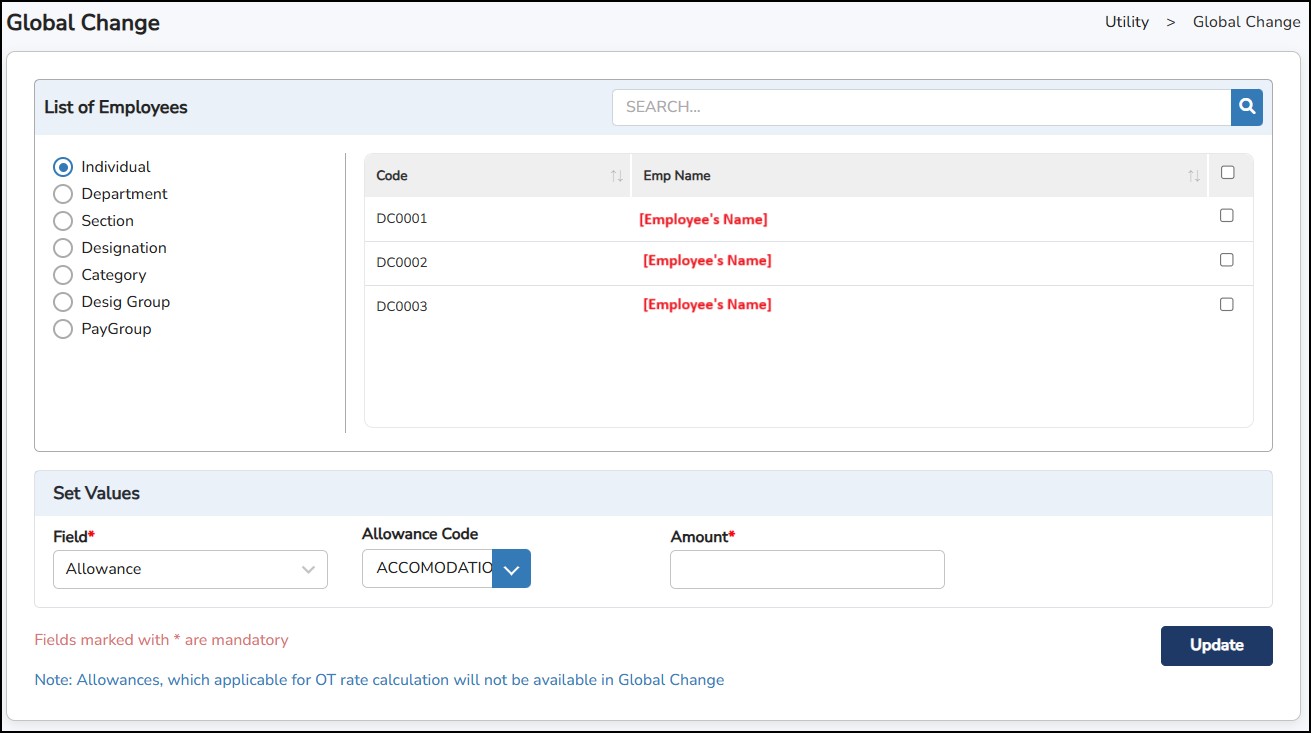
Task: Click sort arrows icon in Emp Name column
Action: pyautogui.click(x=1193, y=176)
